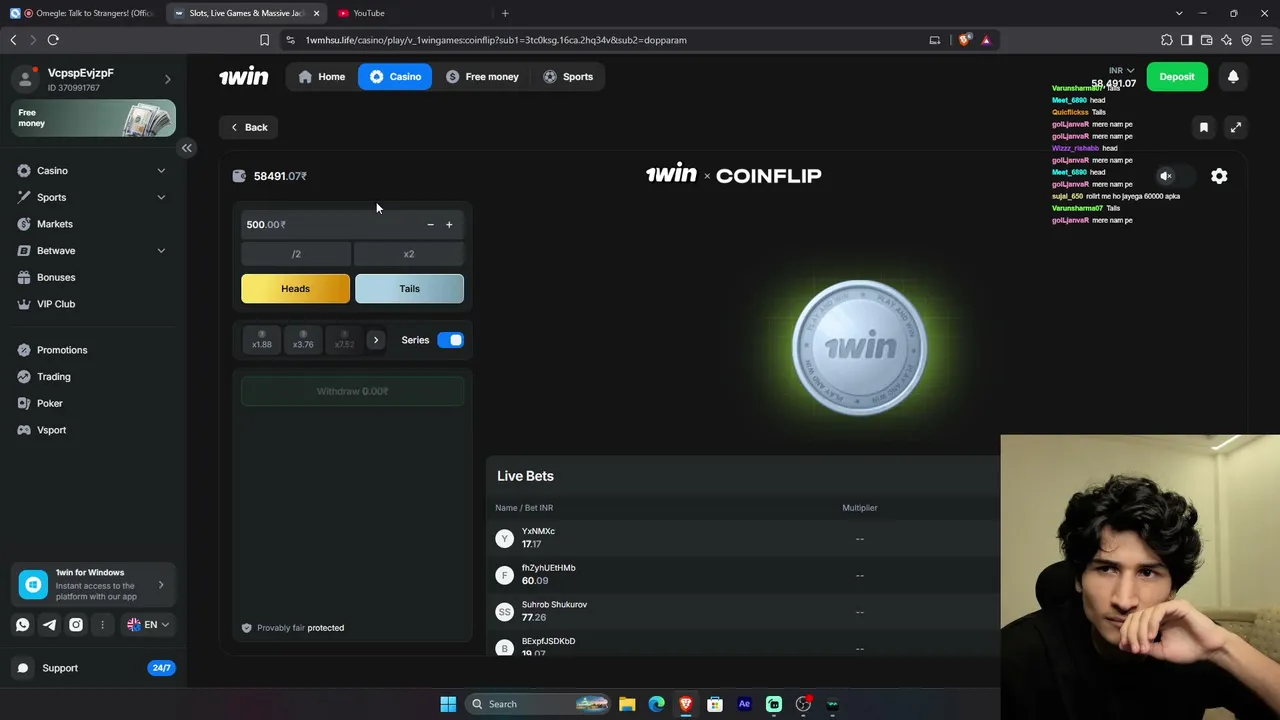Click the wallet icon beside 58491.07 balance

tap(239, 176)
